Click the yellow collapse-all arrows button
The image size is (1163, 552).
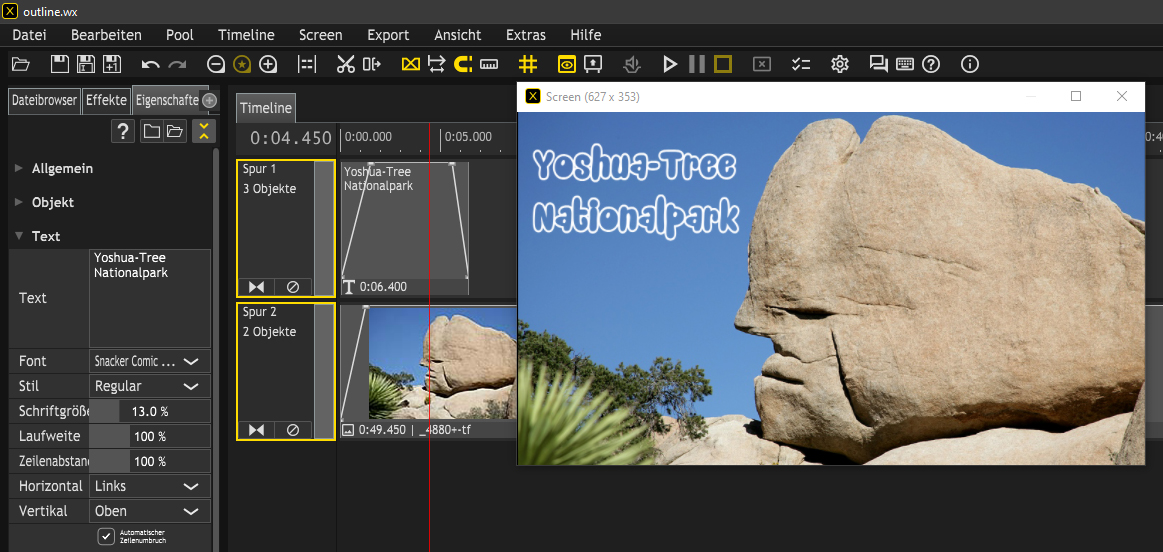[203, 131]
